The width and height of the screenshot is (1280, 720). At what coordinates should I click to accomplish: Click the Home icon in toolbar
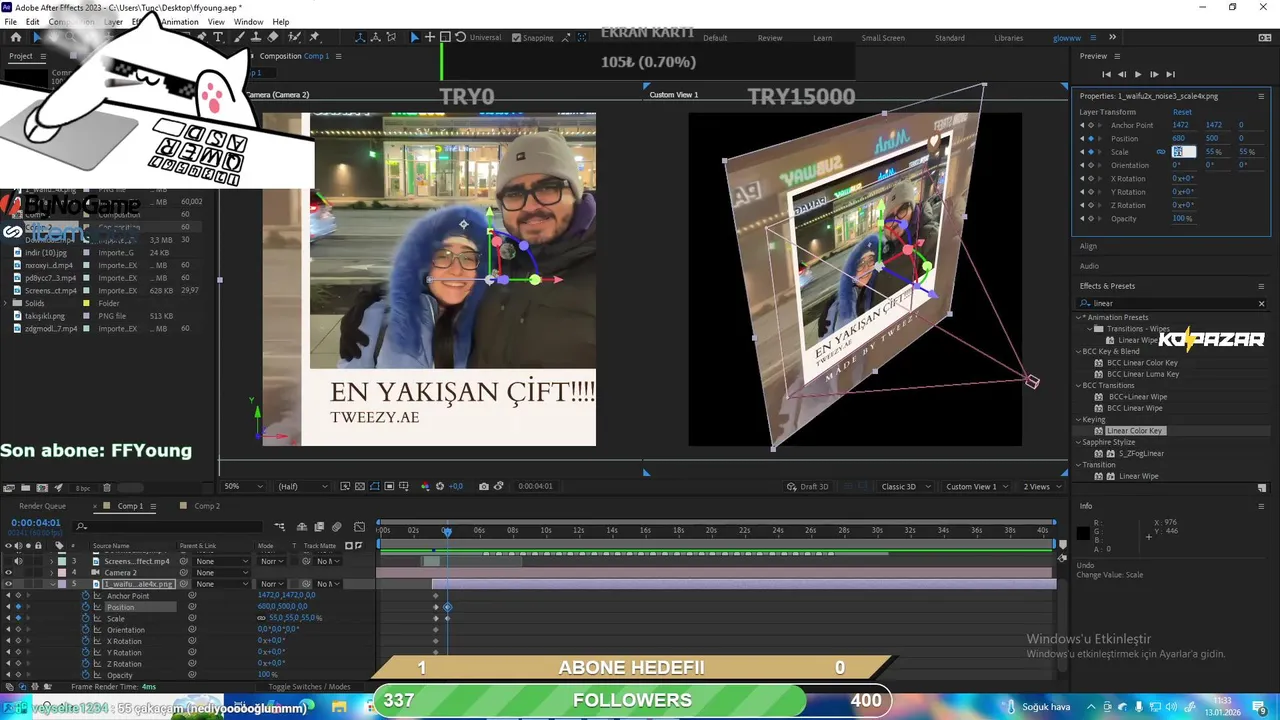16,37
